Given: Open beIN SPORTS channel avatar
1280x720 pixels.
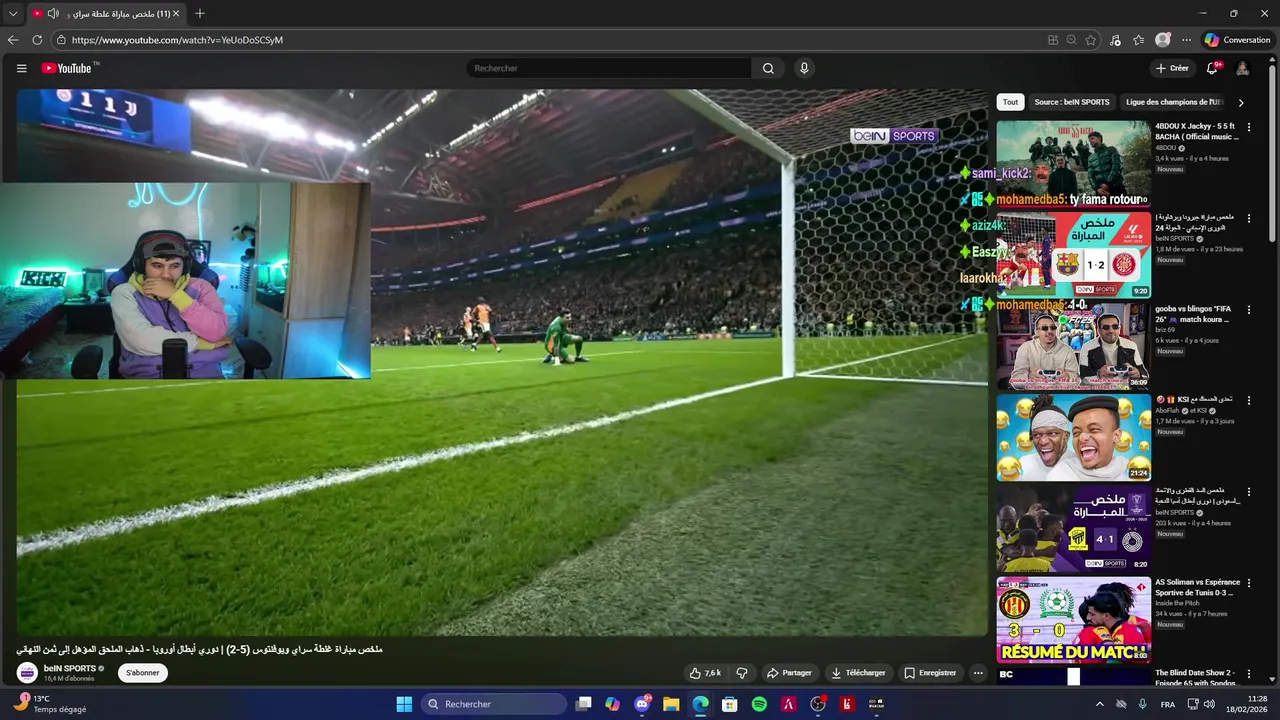Looking at the screenshot, I should [x=28, y=673].
